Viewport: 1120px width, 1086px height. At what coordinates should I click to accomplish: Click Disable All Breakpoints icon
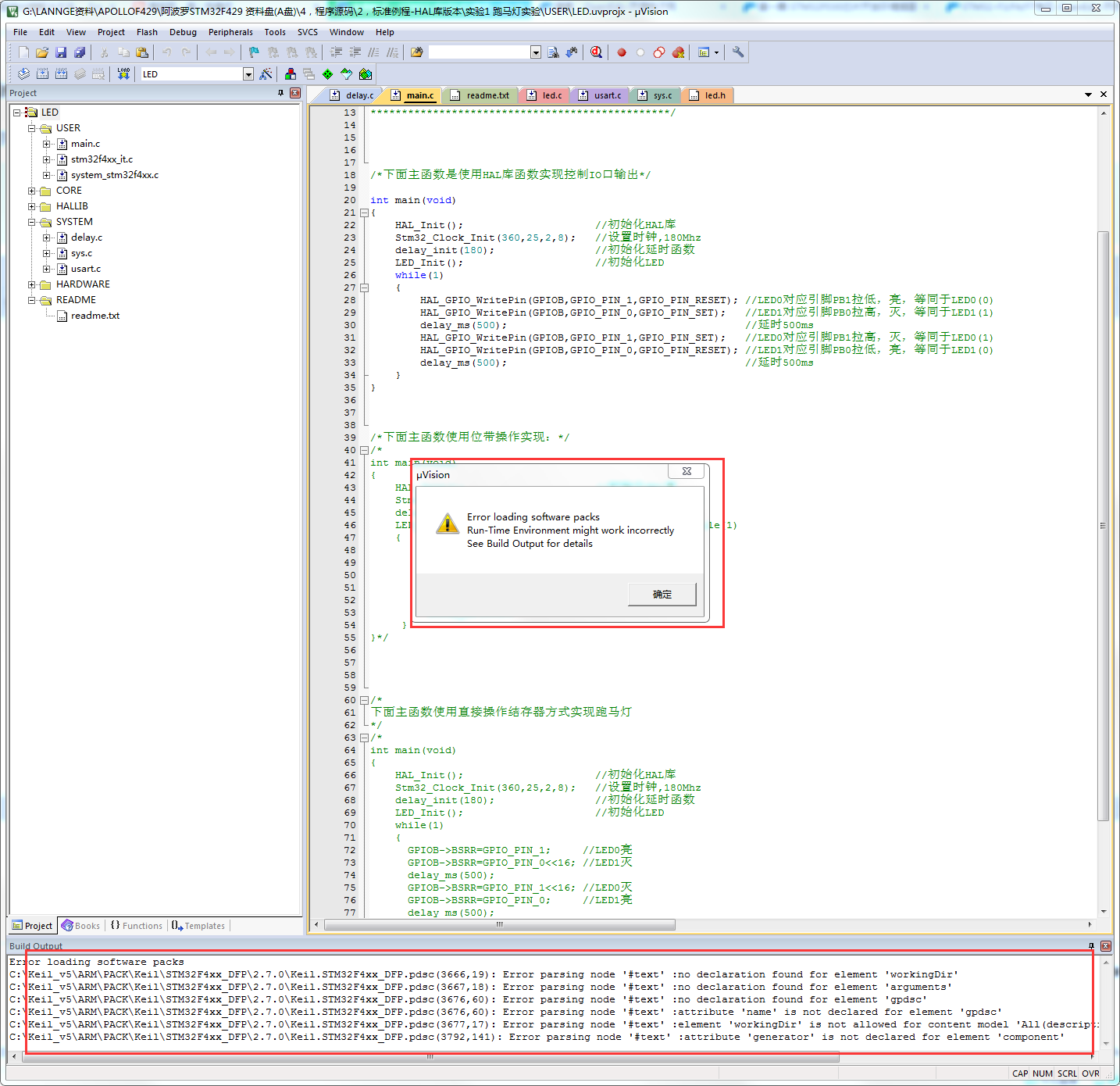[x=659, y=52]
